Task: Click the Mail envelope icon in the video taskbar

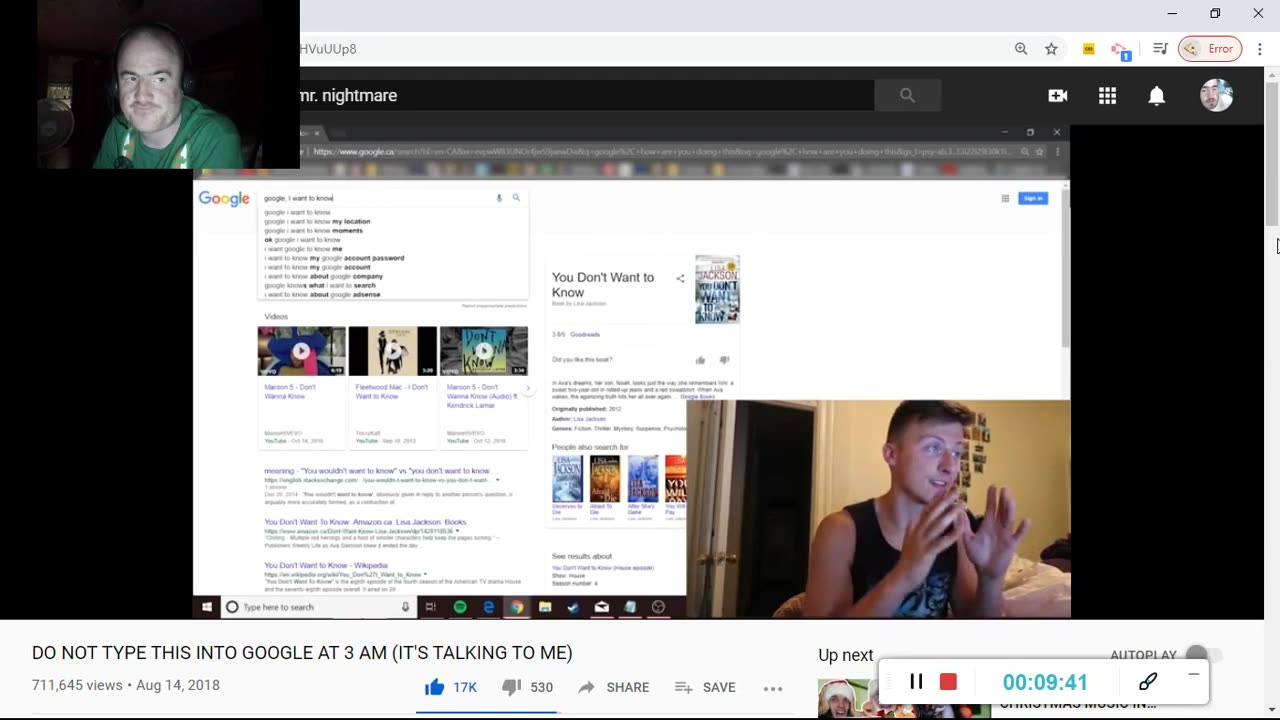Action: (x=602, y=607)
